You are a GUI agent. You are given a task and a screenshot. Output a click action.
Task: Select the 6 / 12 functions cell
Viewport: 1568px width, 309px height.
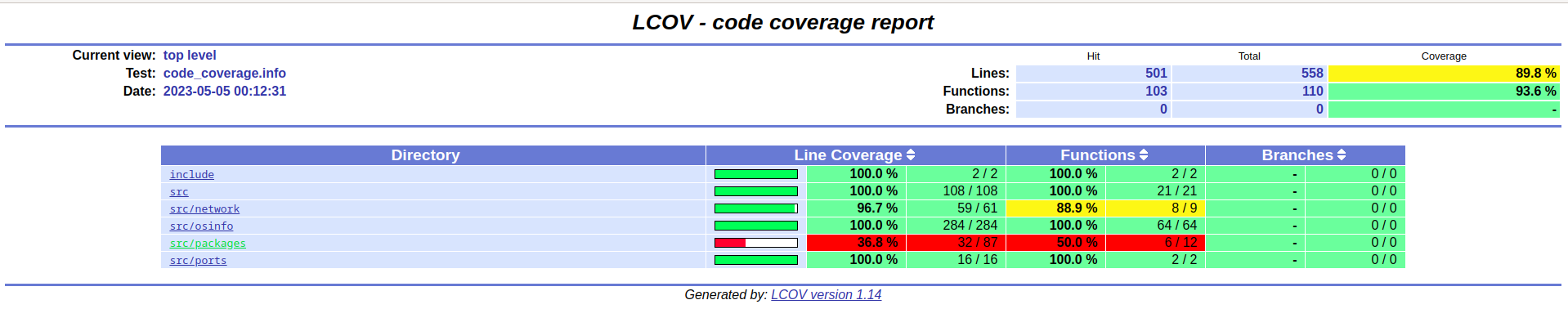point(1155,243)
